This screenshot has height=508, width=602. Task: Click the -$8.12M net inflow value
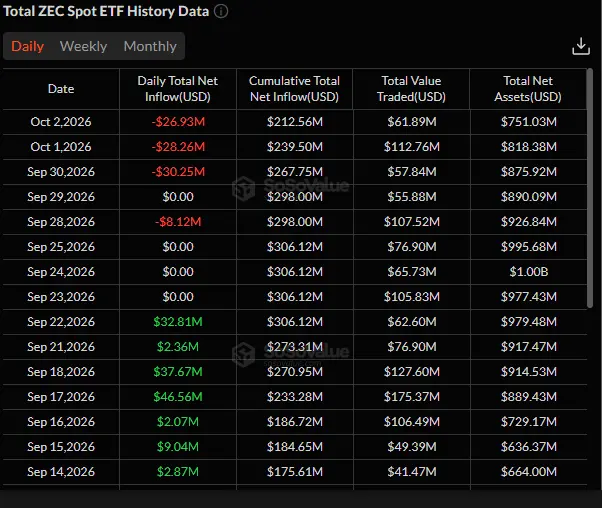click(x=178, y=222)
